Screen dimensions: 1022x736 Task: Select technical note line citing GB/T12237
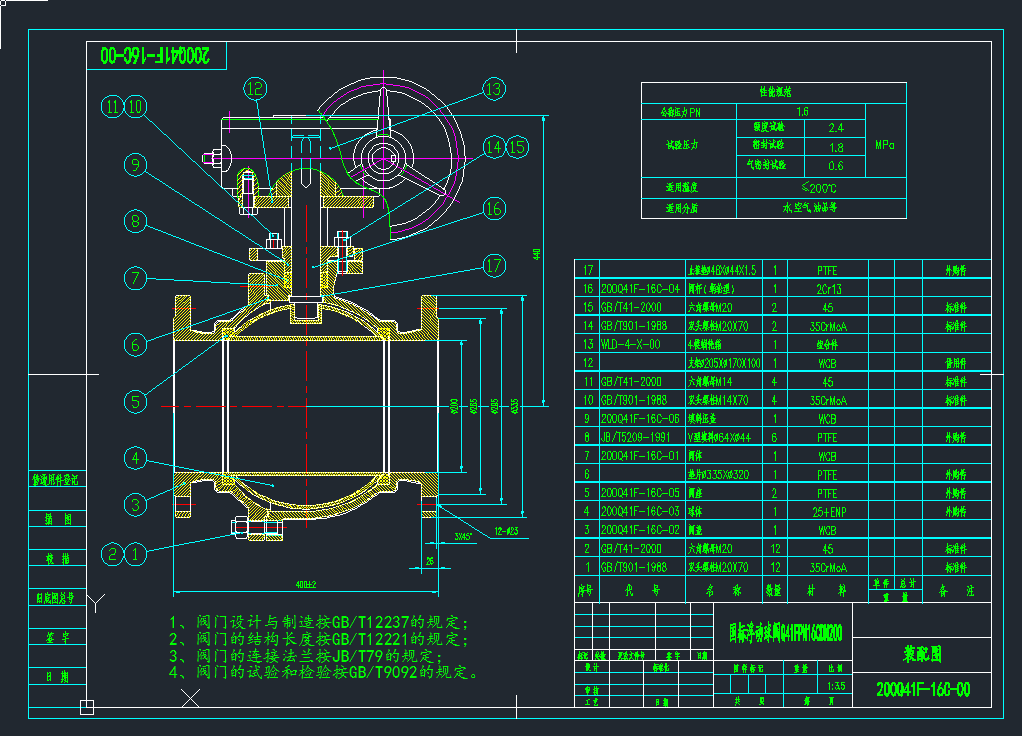pyautogui.click(x=319, y=621)
